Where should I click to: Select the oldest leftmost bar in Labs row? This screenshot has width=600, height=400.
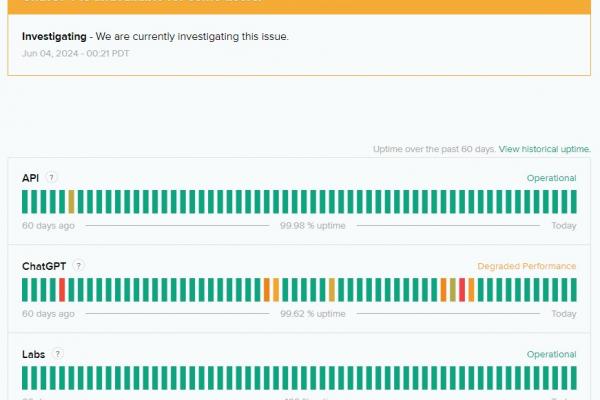pyautogui.click(x=25, y=378)
